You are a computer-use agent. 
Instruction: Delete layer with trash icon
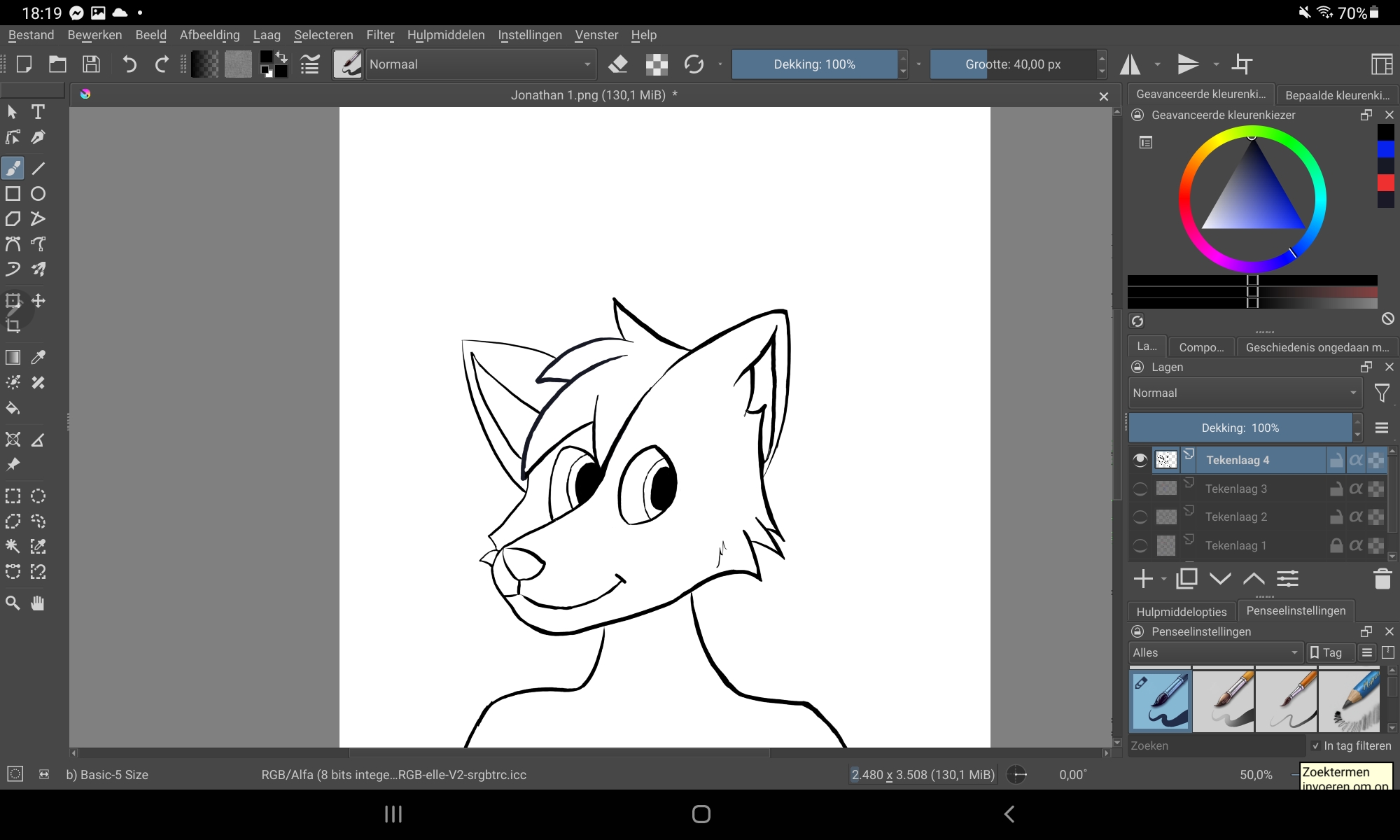(x=1382, y=579)
